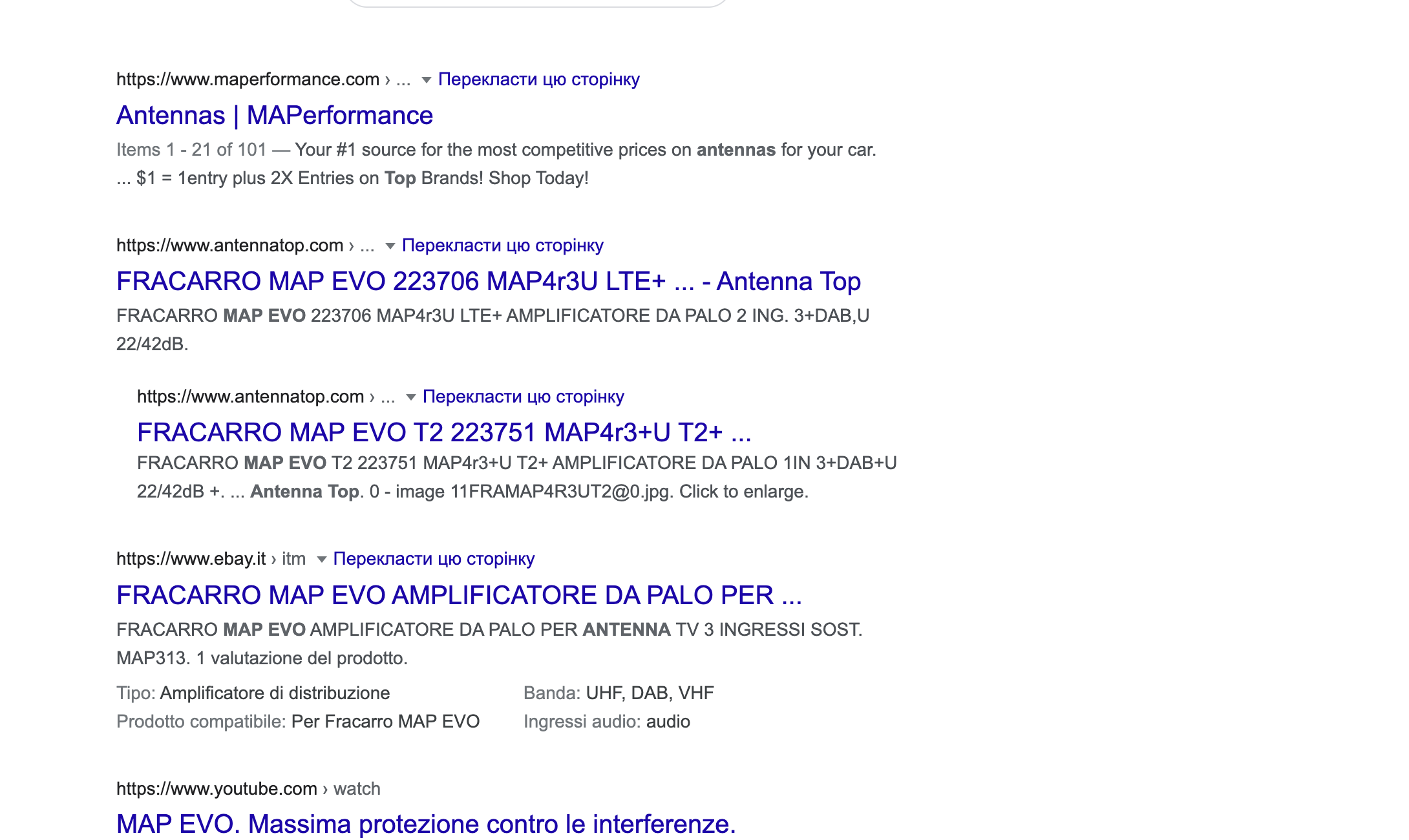The image size is (1409, 840).
Task: Expand dropdown arrow beside indented antennatop.com URL
Action: [x=410, y=397]
